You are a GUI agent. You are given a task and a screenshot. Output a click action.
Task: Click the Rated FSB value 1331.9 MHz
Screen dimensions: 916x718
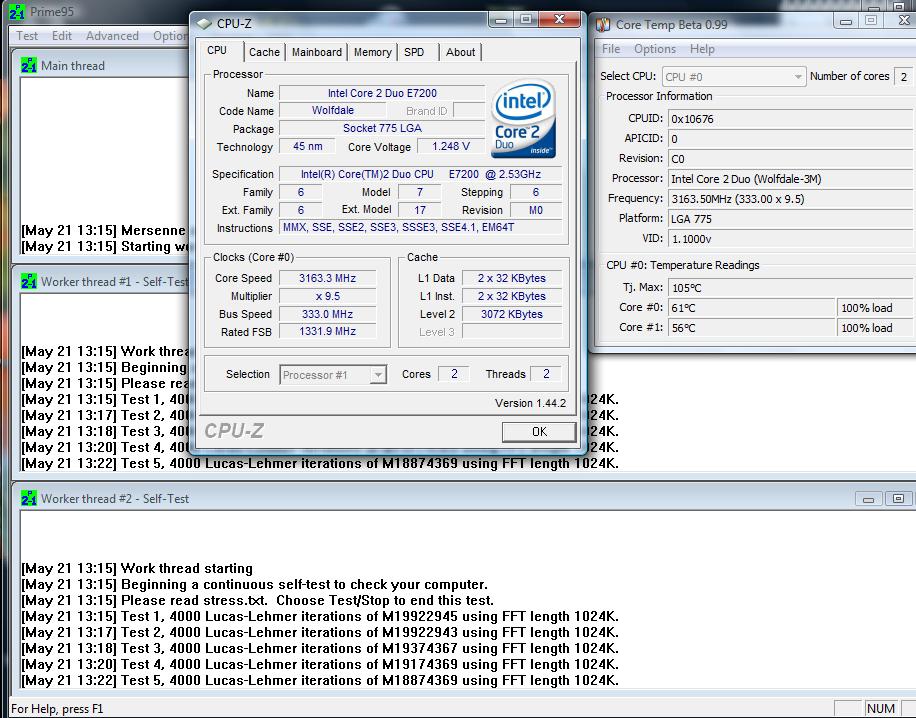click(327, 331)
